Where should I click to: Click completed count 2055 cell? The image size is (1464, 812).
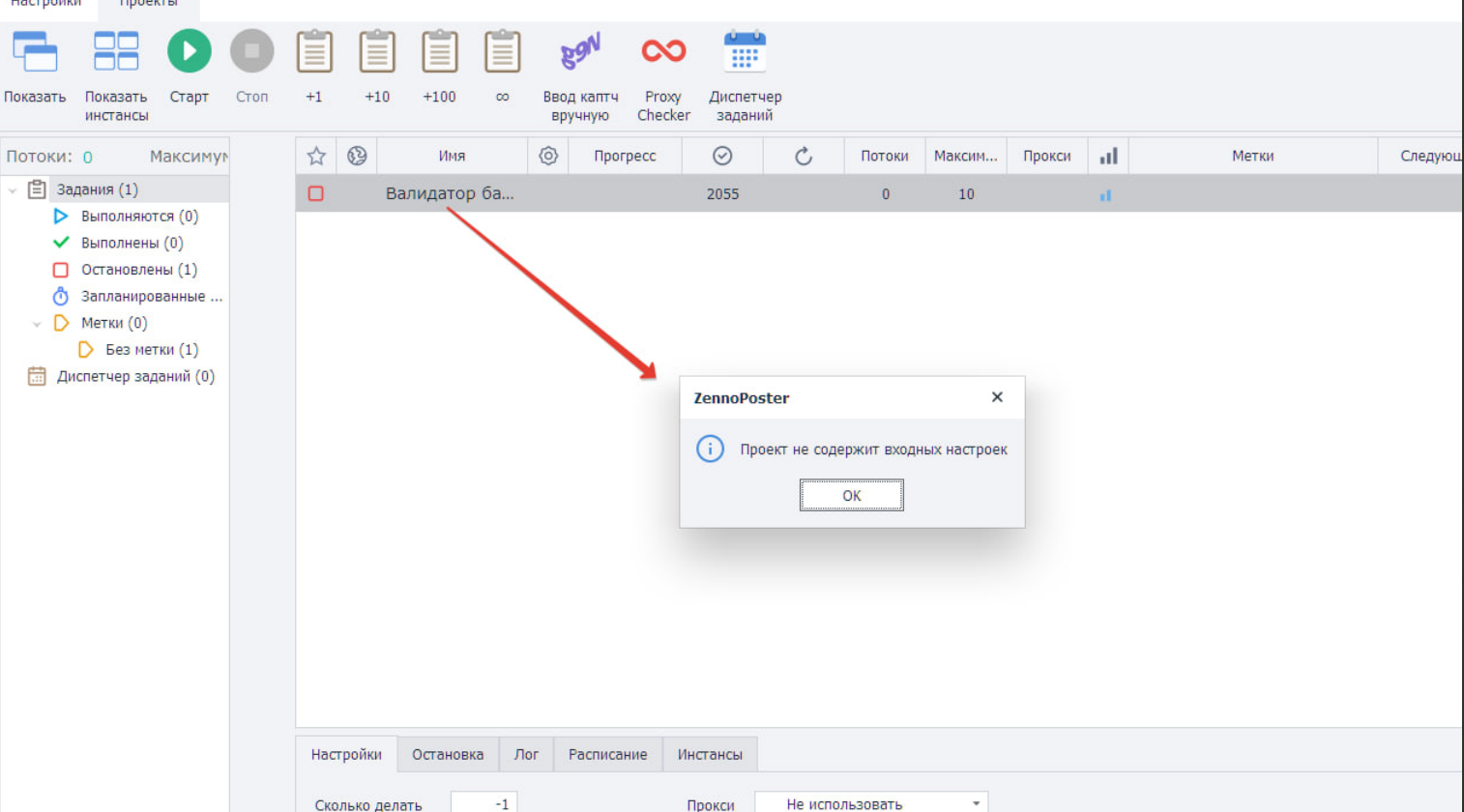click(x=722, y=194)
